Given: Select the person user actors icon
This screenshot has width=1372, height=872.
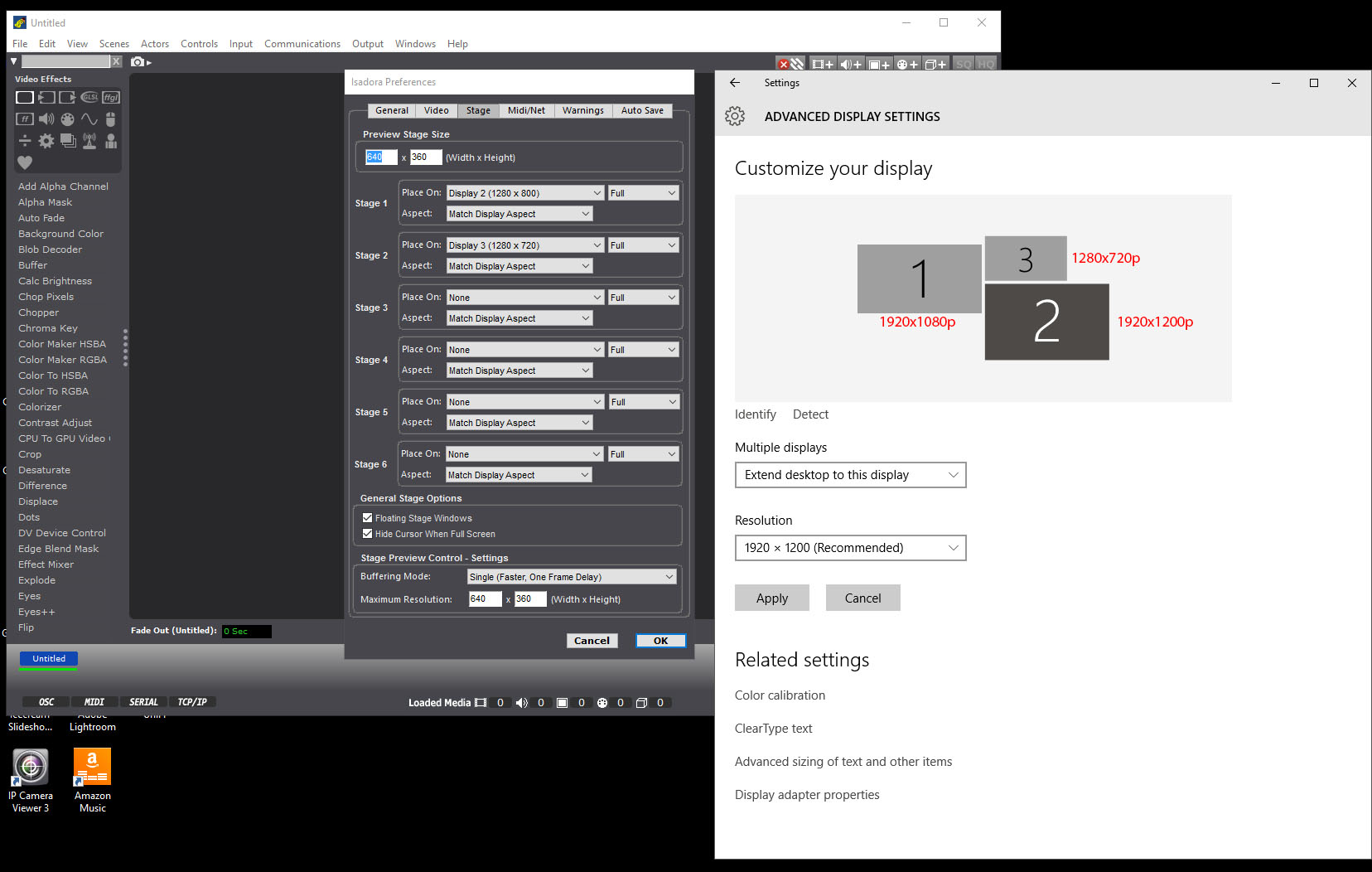Looking at the screenshot, I should (111, 141).
